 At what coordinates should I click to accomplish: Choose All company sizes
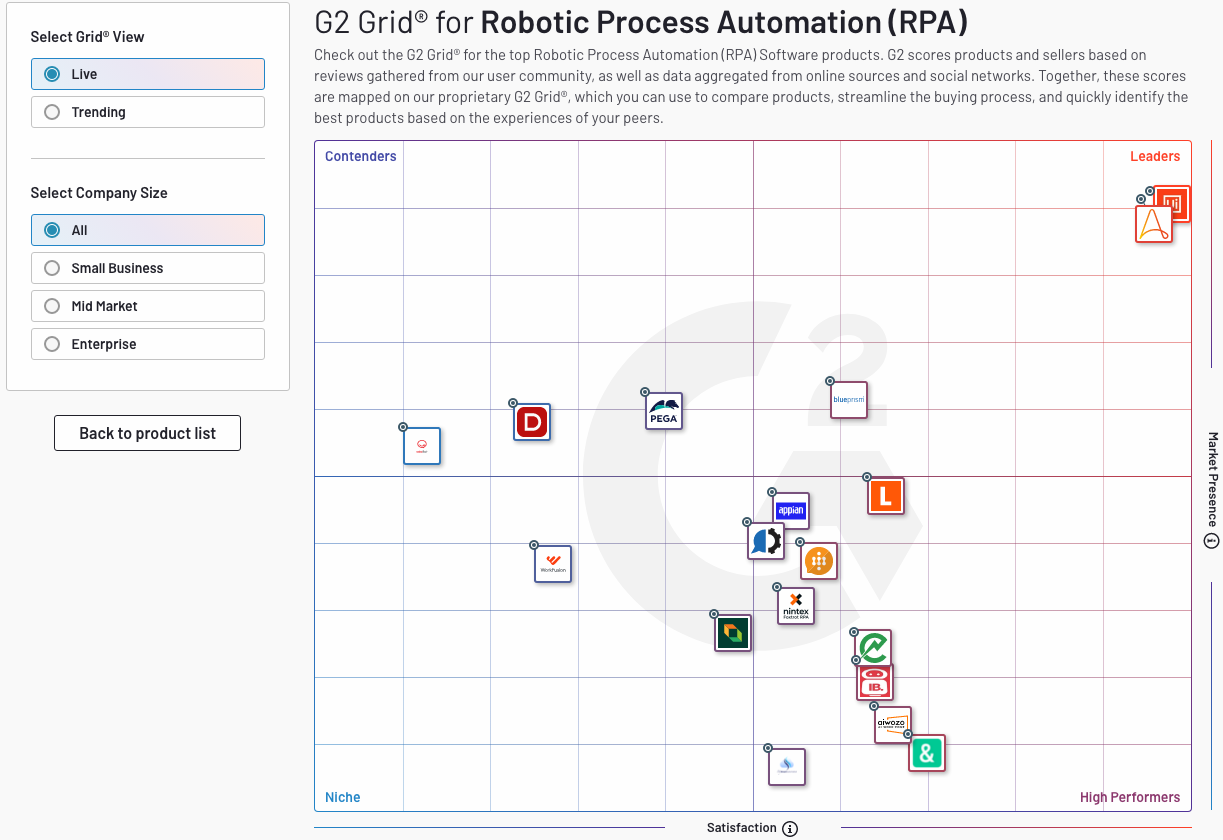(x=148, y=230)
